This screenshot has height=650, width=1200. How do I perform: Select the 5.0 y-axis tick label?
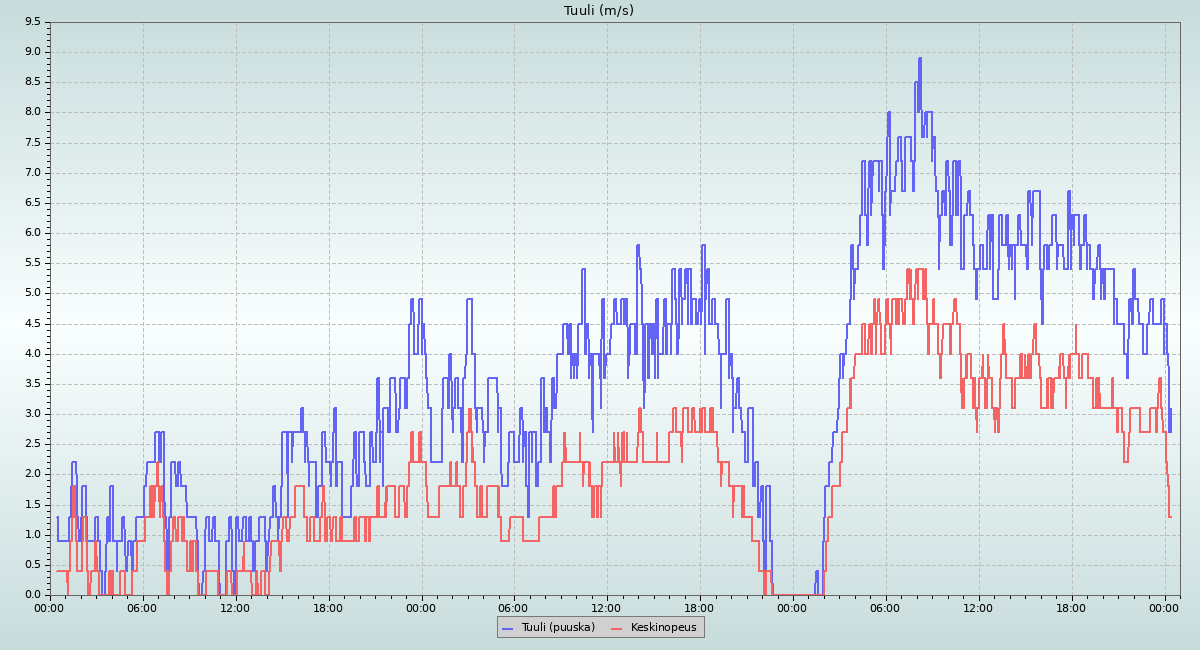click(32, 293)
